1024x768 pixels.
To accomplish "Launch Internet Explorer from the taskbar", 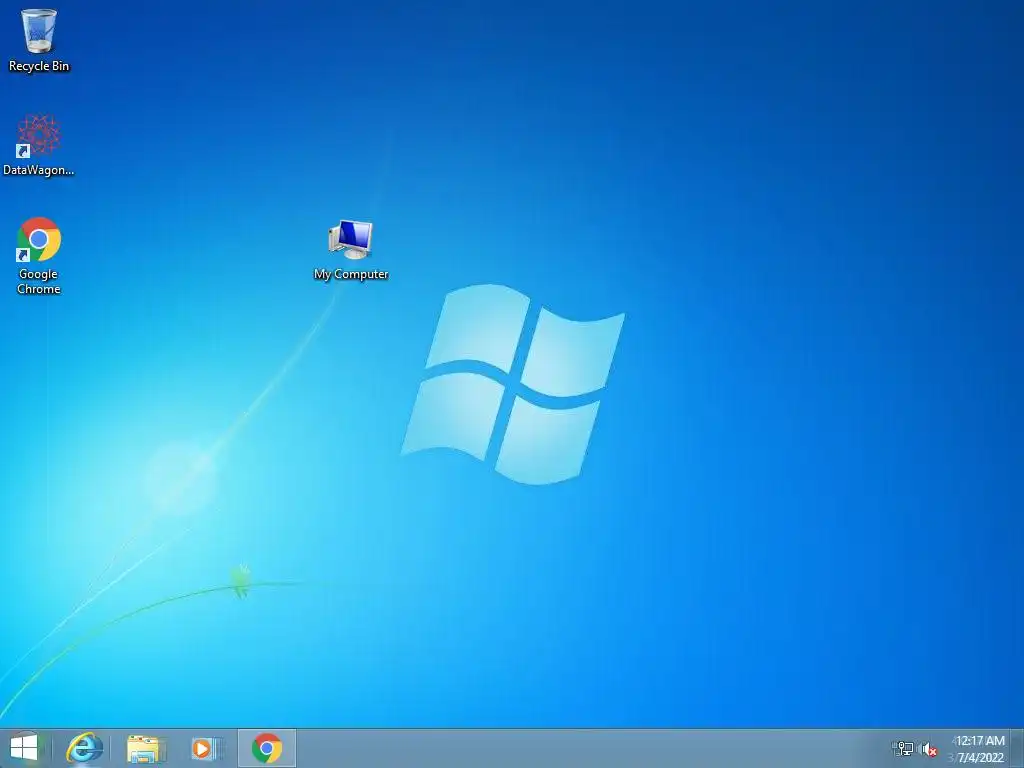I will pos(84,748).
